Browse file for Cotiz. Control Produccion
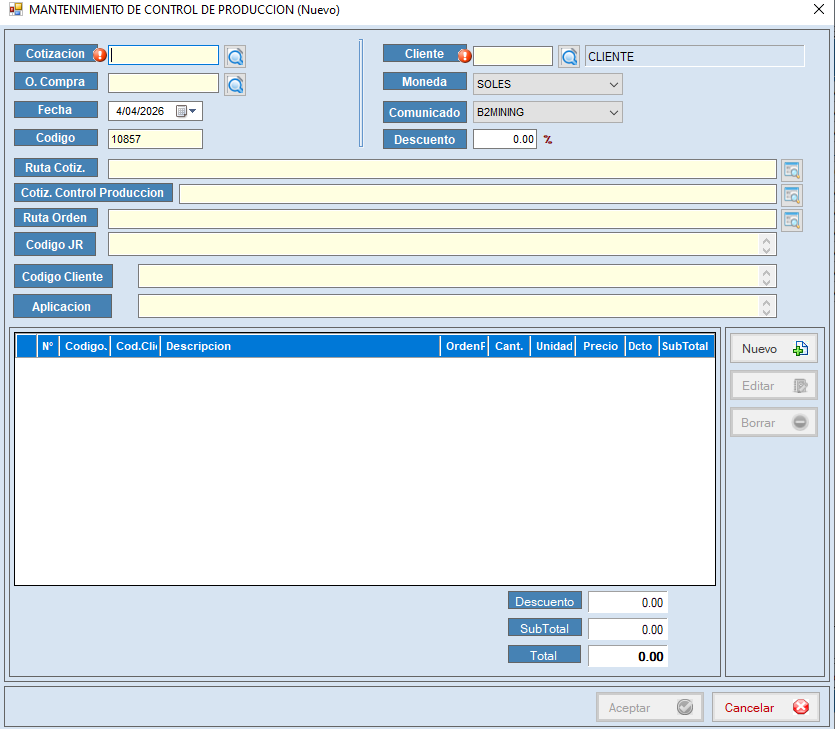The image size is (835, 729). tap(792, 194)
